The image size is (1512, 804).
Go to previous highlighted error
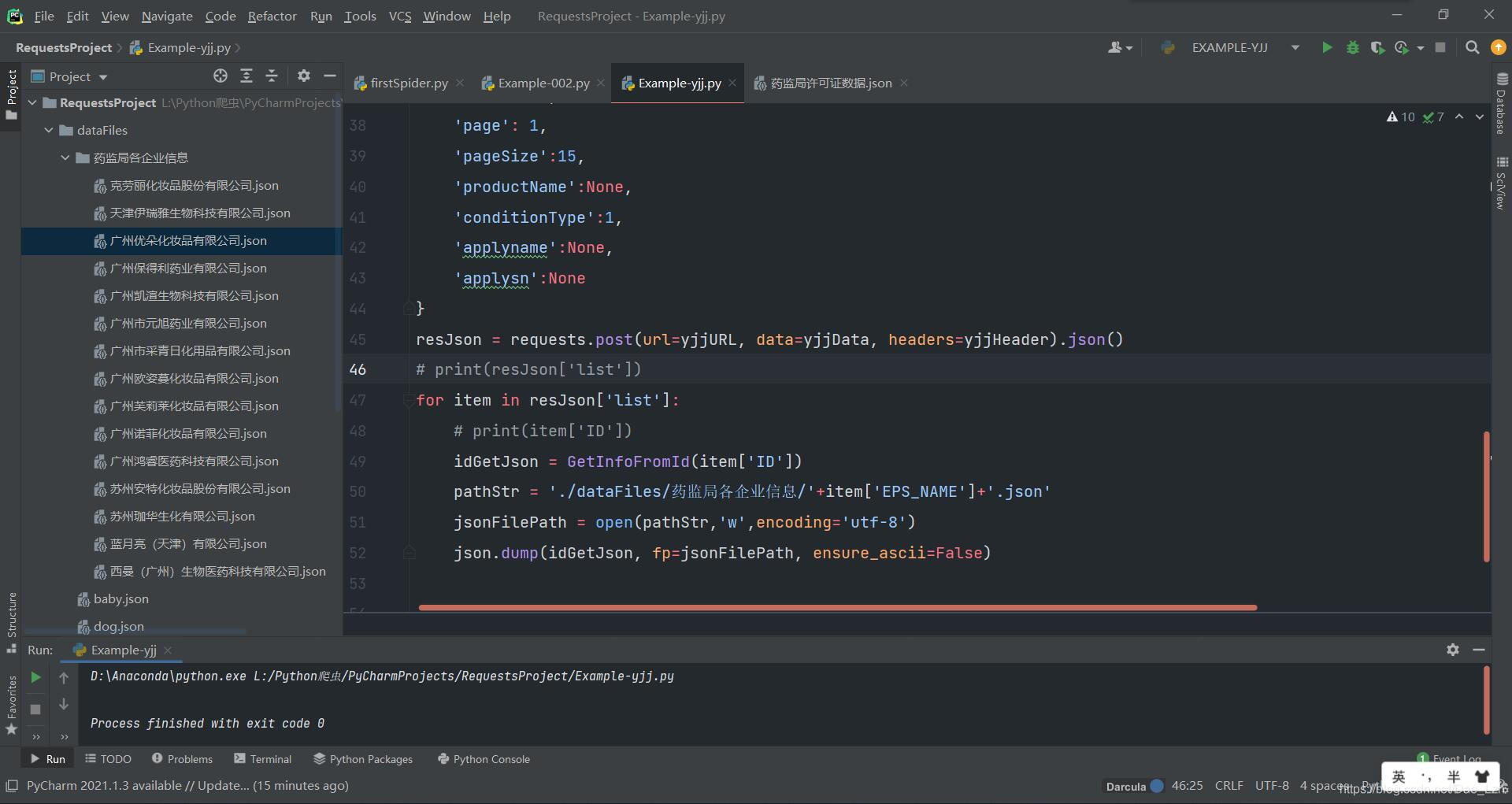coord(1459,117)
